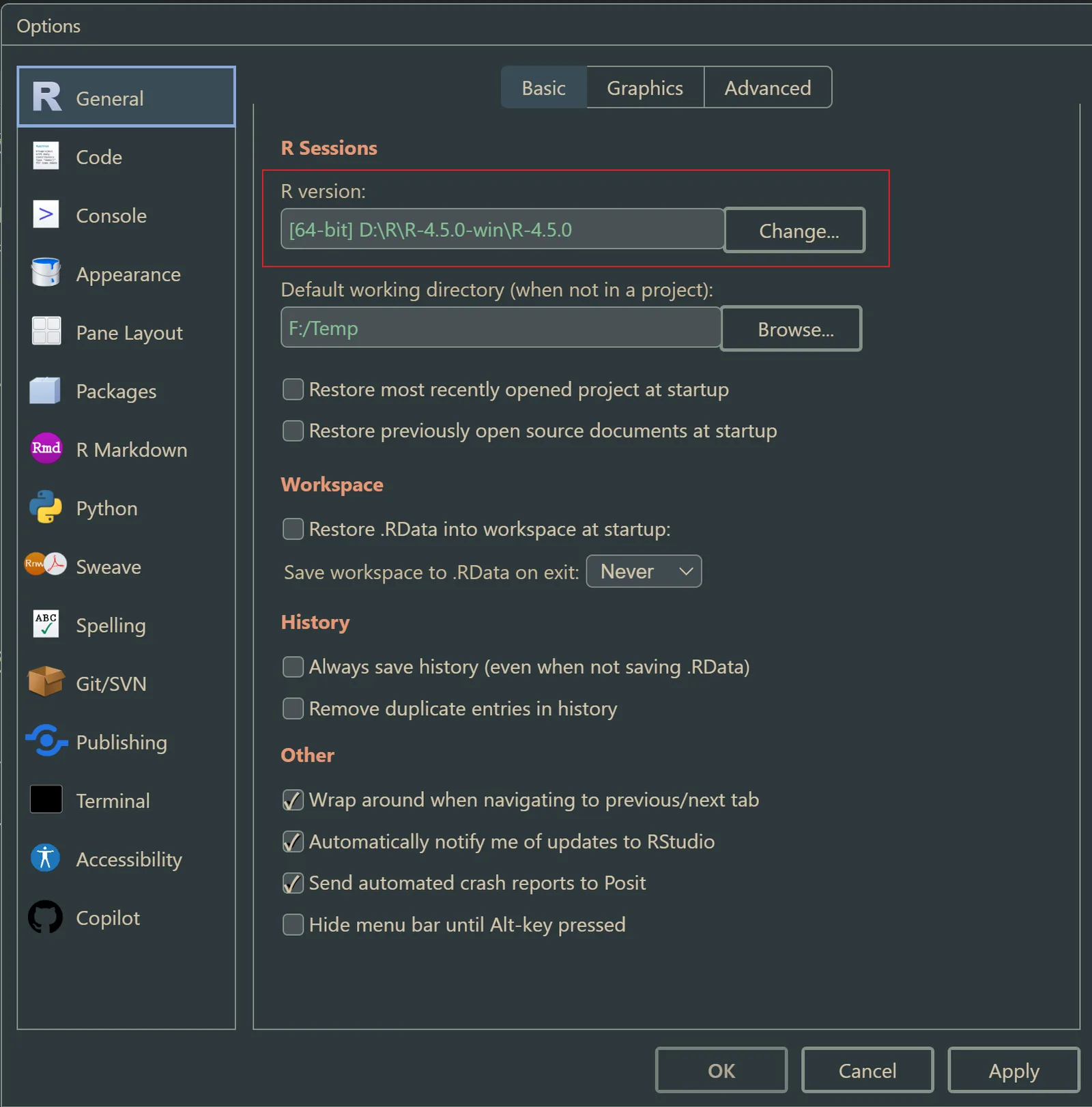Open R Markdown label in sidebar
1092x1107 pixels.
132,450
